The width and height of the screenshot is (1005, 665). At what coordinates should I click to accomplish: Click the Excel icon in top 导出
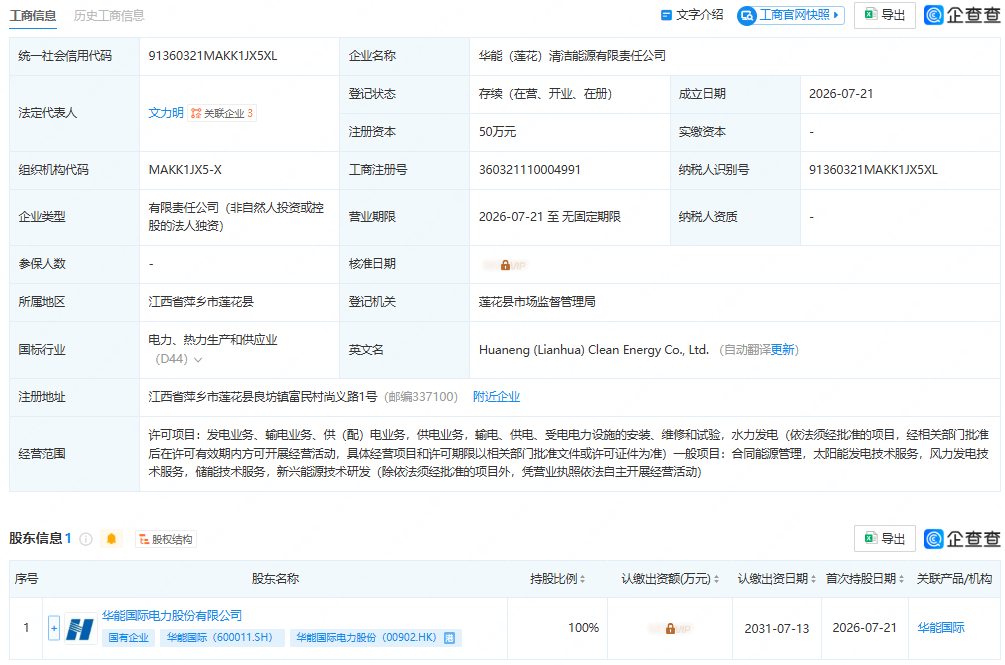coord(870,14)
